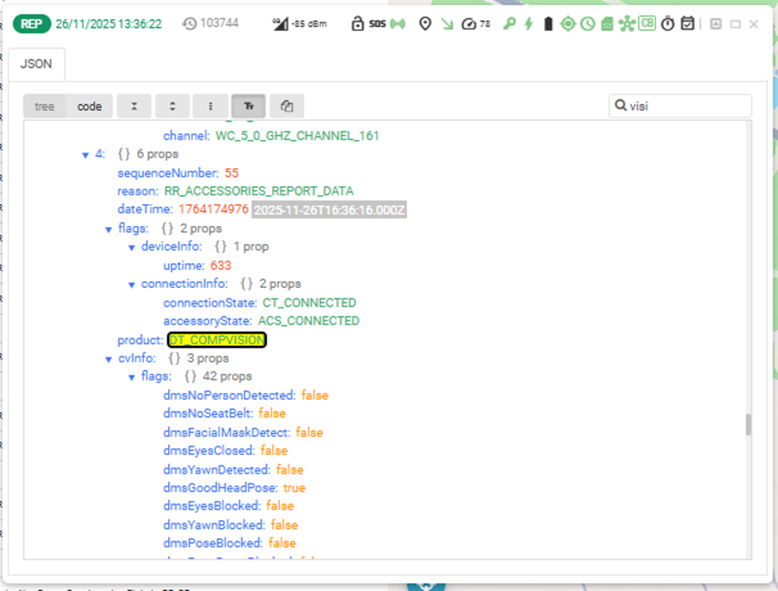
Task: Collapse the 'connectionInfo' node
Action: [132, 284]
